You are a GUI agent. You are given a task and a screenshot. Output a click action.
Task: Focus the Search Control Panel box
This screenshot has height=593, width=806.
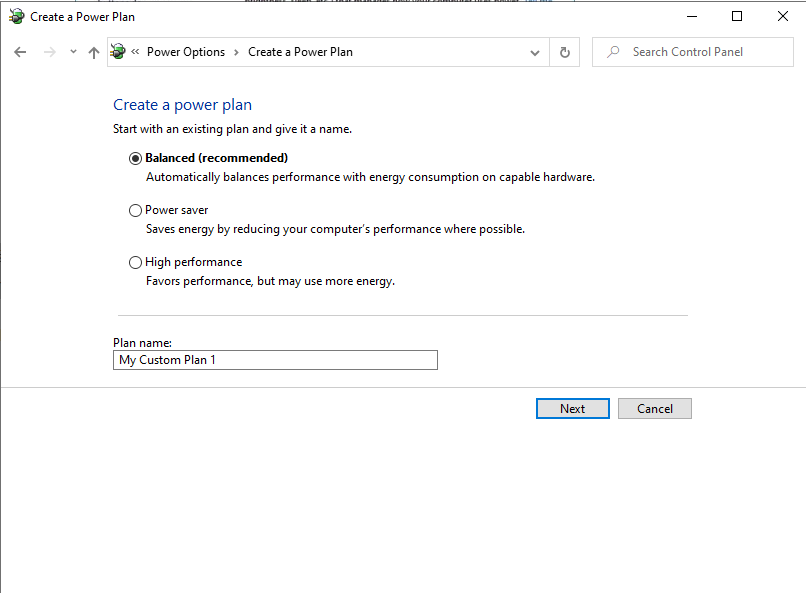[x=700, y=52]
